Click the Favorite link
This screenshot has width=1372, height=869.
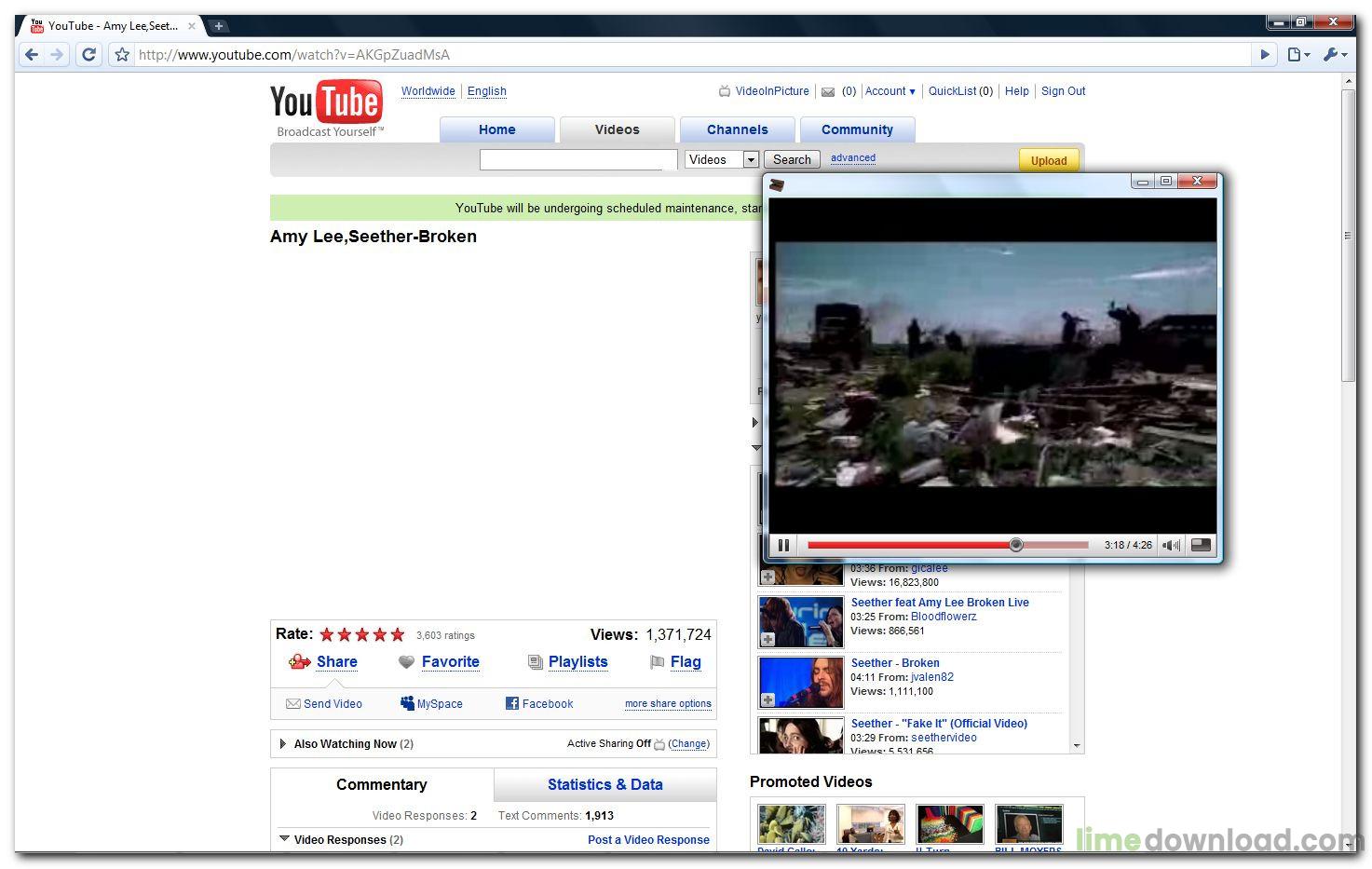click(450, 661)
